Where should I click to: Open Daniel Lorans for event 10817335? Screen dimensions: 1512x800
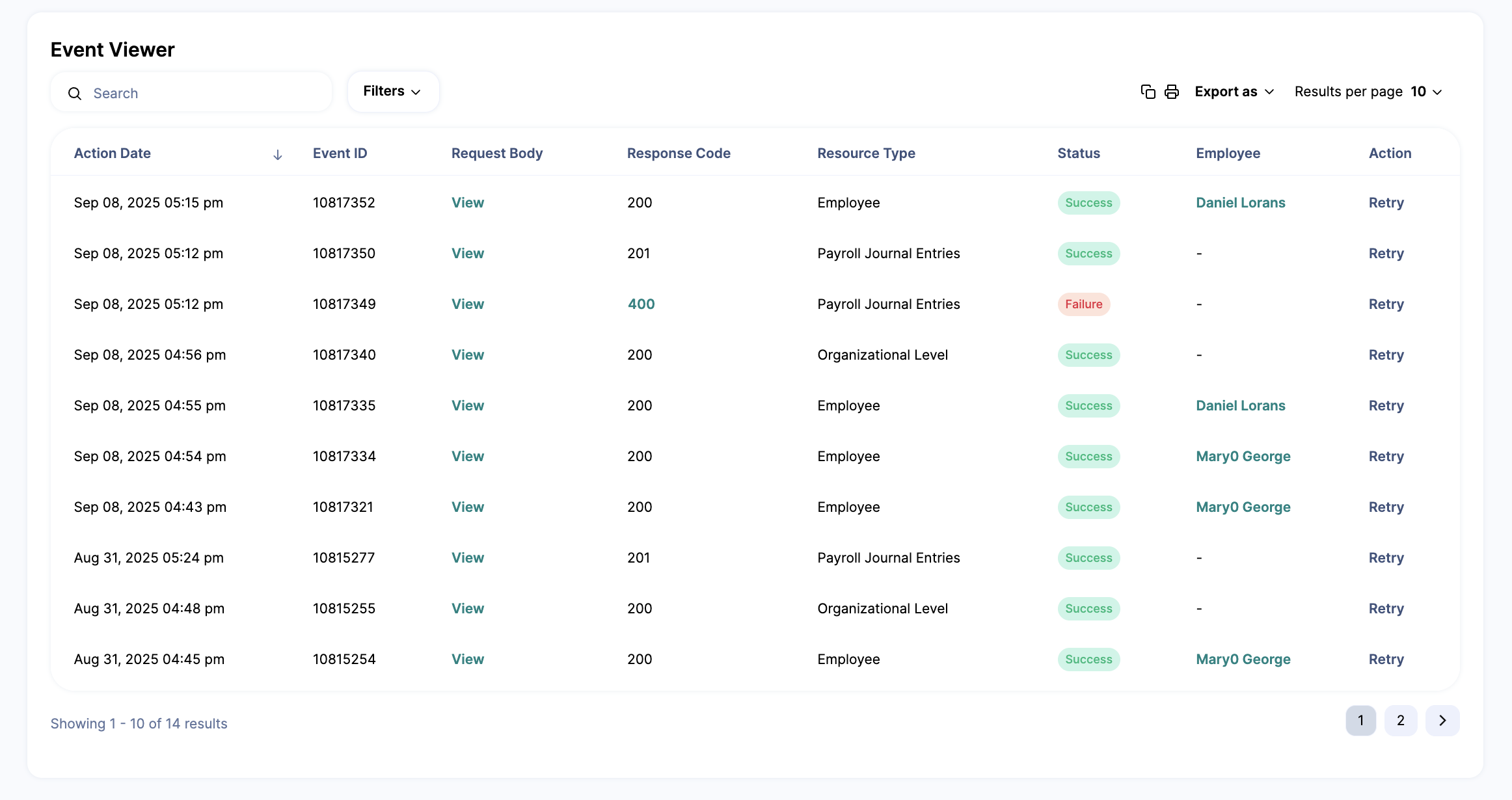pyautogui.click(x=1240, y=406)
